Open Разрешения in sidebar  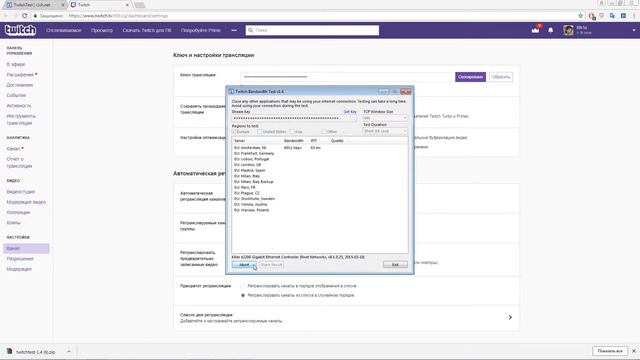(20, 259)
